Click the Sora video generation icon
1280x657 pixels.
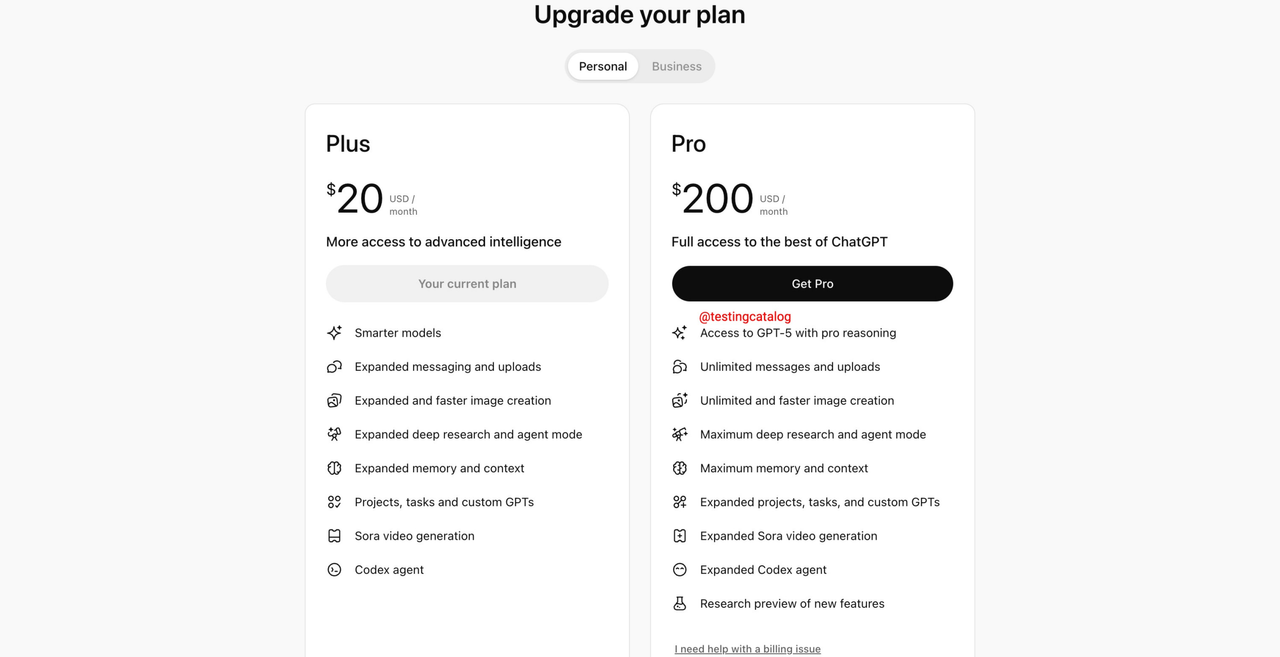pos(334,536)
